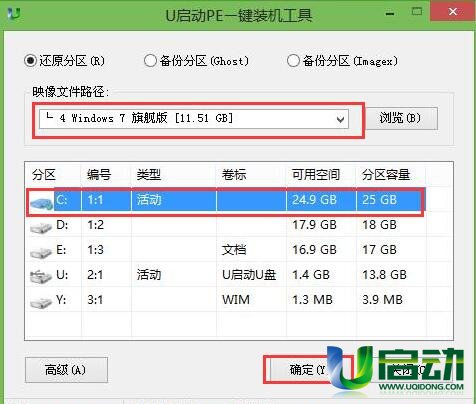Click the U: USB drive icon
Screen dimensions: 476x404
tap(41, 277)
